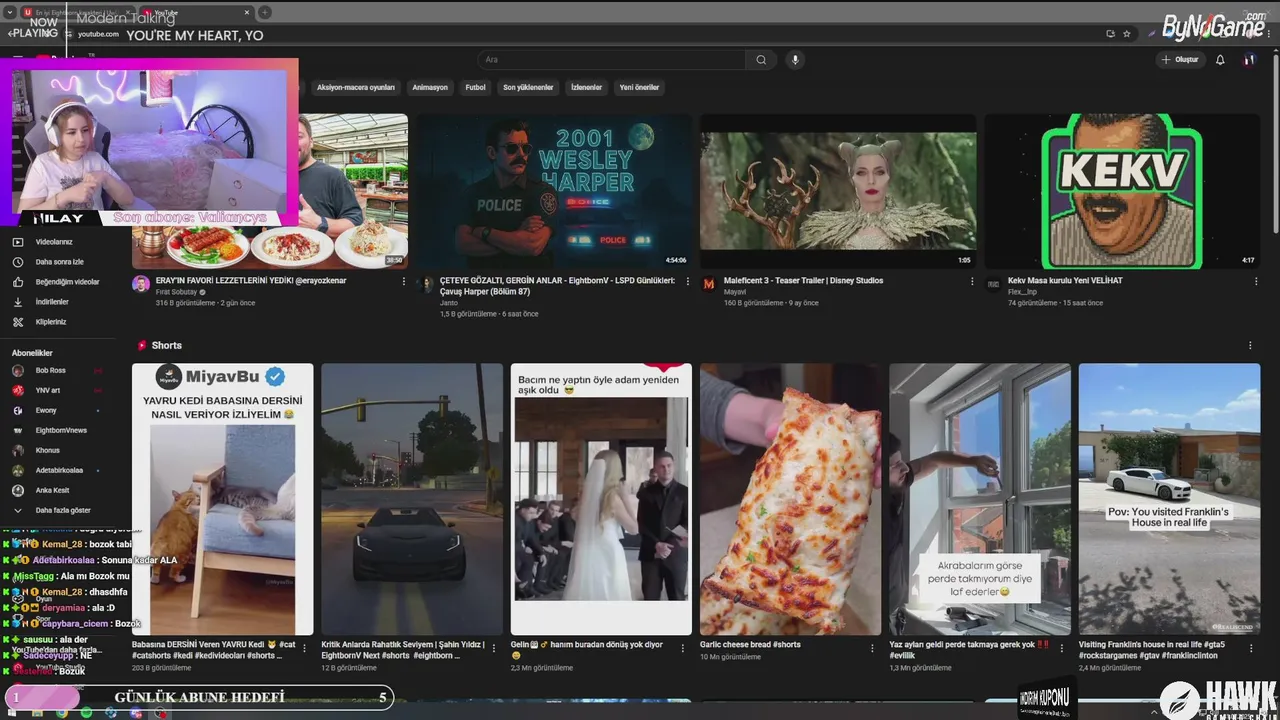Play the Maleficent 3 teaser thumbnail

point(838,191)
